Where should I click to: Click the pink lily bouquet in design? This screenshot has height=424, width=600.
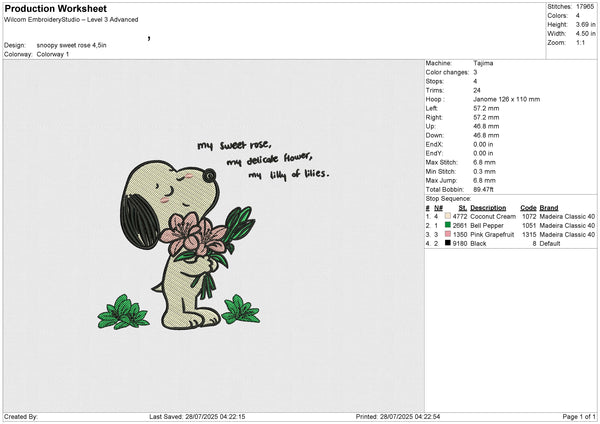[194, 233]
